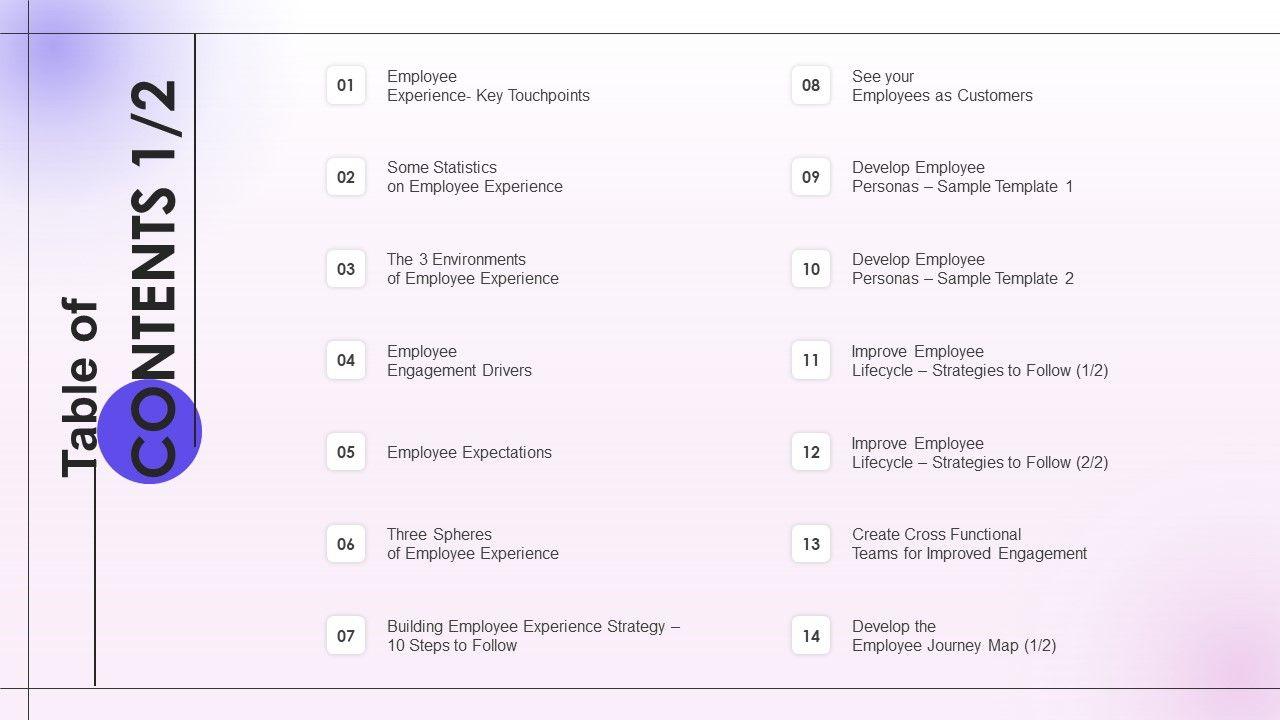Select Three Spheres of Employee Experience

472,544
